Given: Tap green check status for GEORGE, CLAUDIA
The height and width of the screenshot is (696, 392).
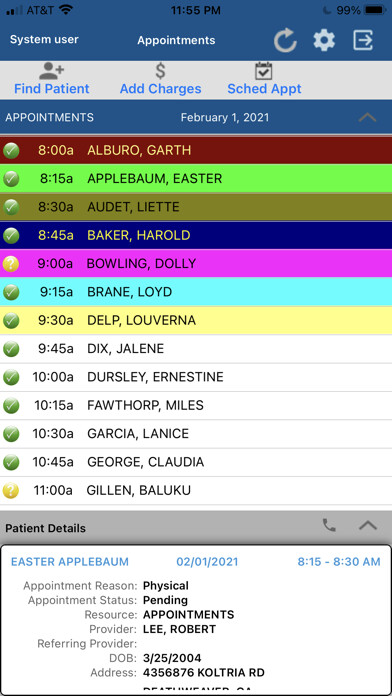Looking at the screenshot, I should 11,462.
